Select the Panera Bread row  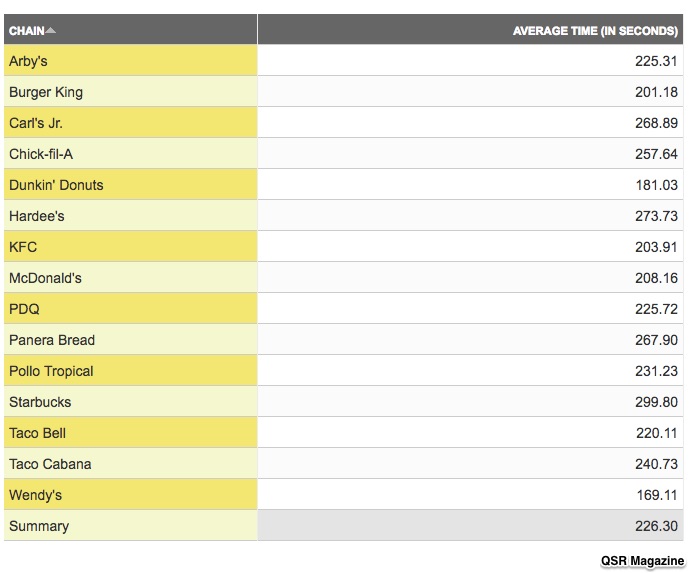pyautogui.click(x=344, y=339)
